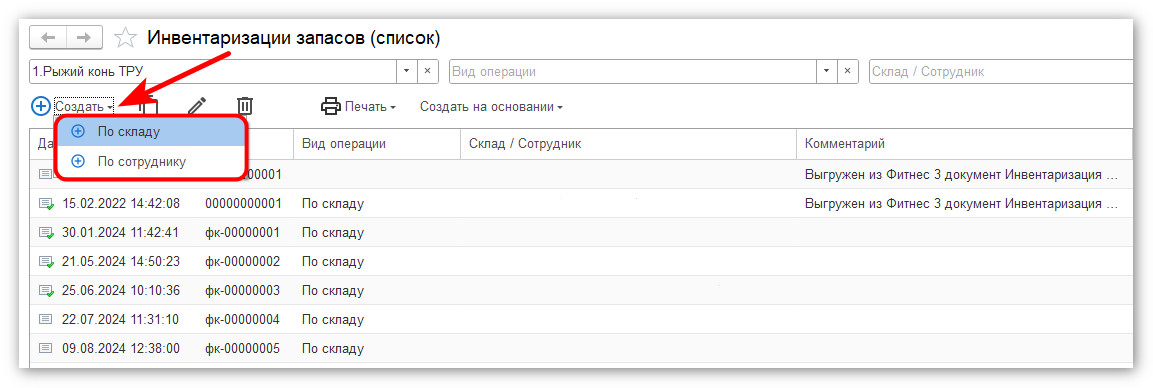The height and width of the screenshot is (388, 1153).
Task: Click the 1.Рыжий конь ТРУ field
Action: tap(213, 71)
